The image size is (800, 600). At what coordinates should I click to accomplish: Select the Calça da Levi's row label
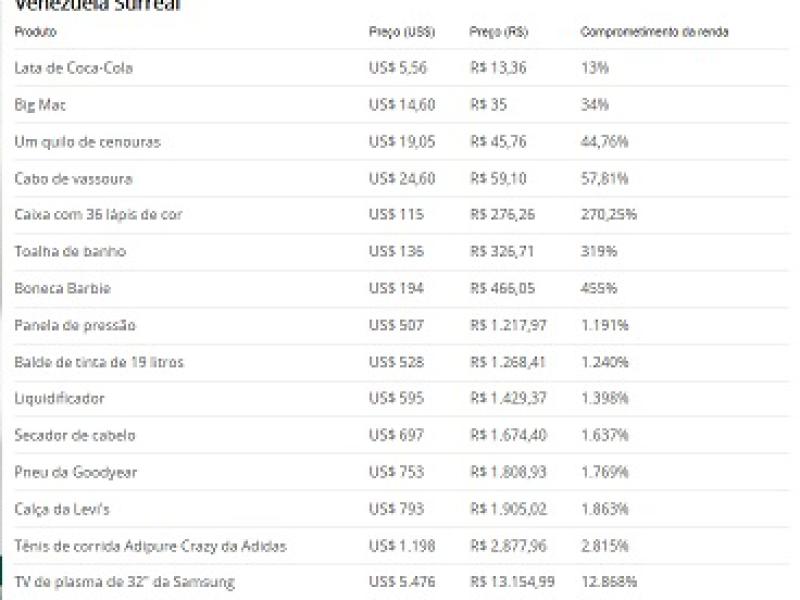pos(62,509)
